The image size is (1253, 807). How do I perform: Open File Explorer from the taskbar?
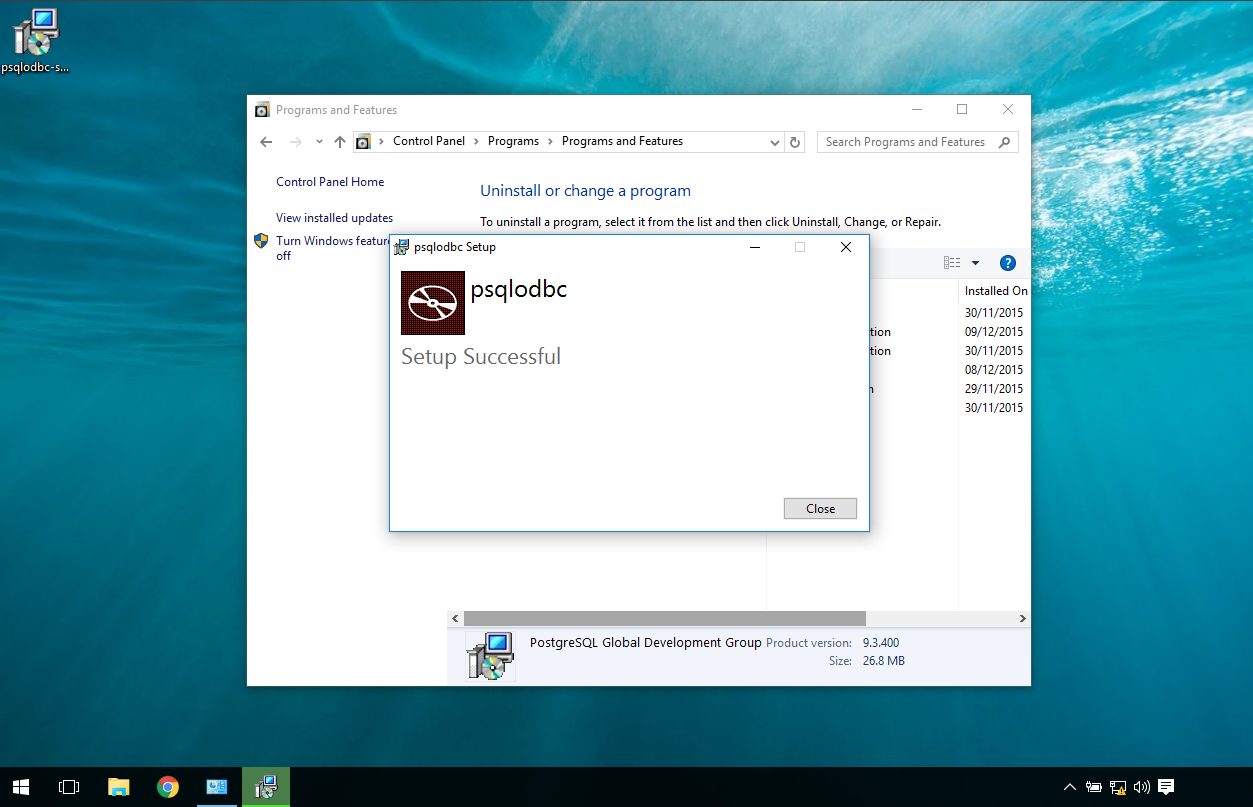[118, 787]
